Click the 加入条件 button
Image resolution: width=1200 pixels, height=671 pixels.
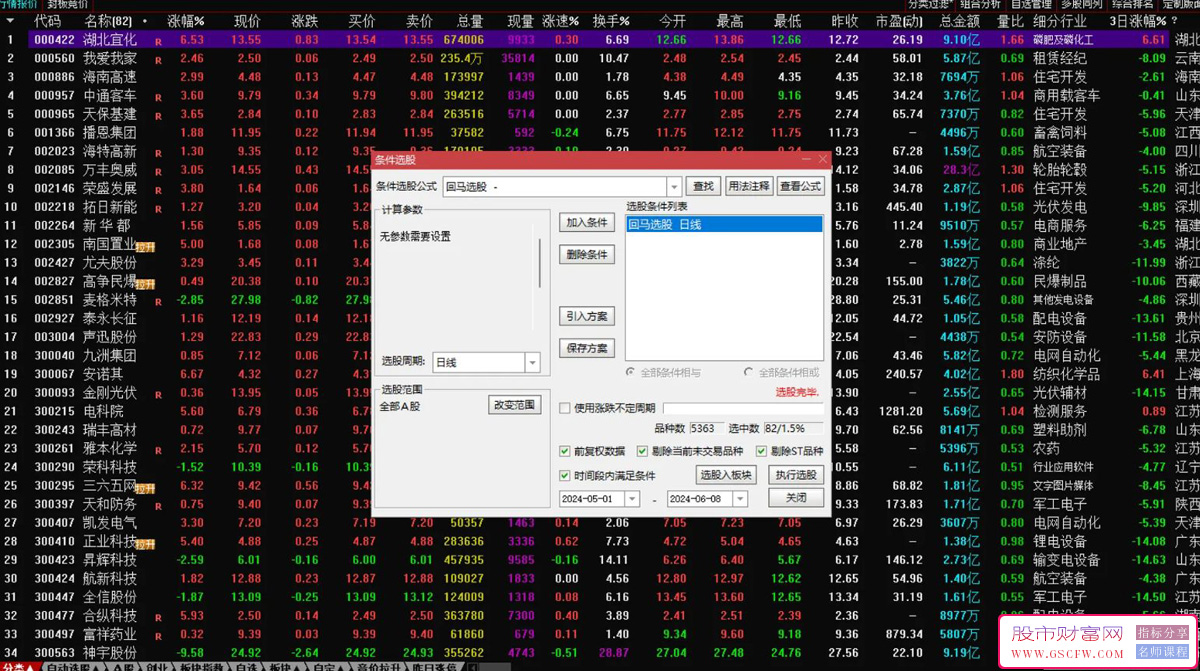[x=586, y=223]
